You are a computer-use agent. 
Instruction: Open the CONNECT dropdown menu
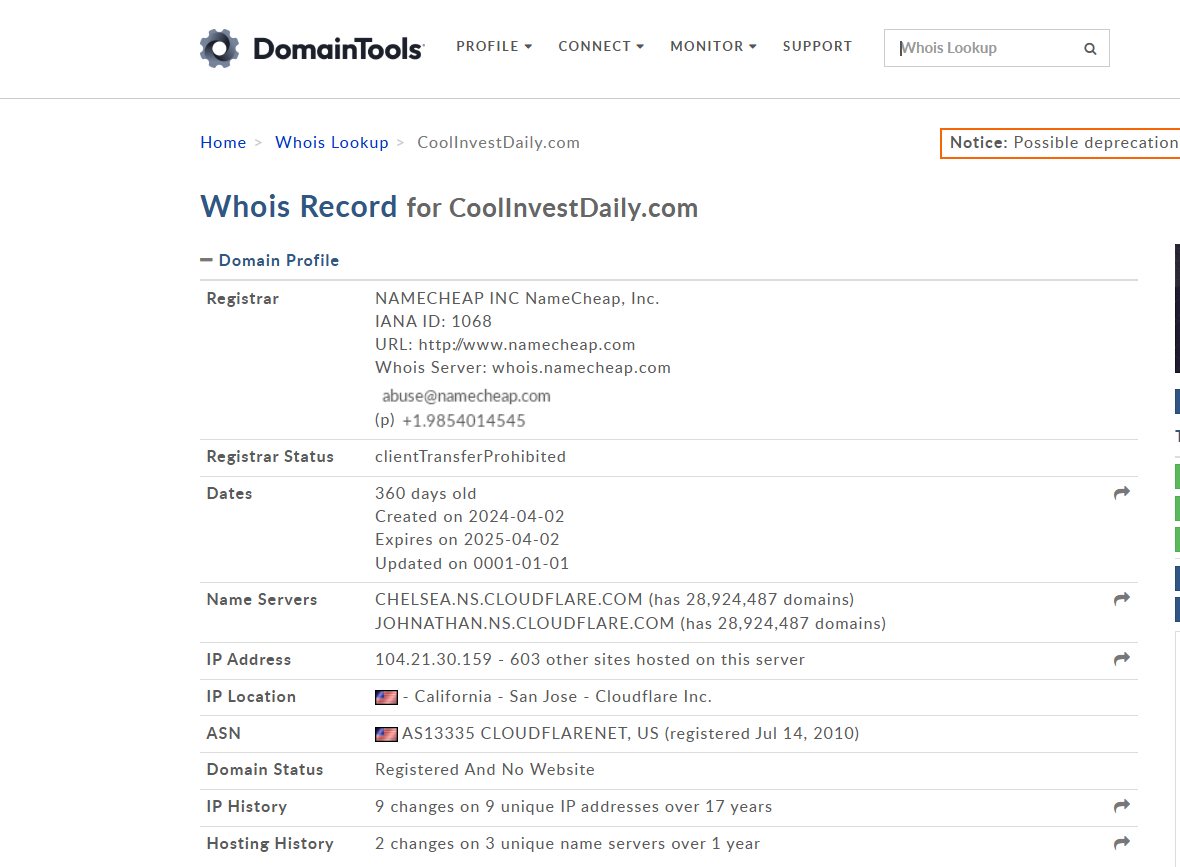(x=601, y=47)
